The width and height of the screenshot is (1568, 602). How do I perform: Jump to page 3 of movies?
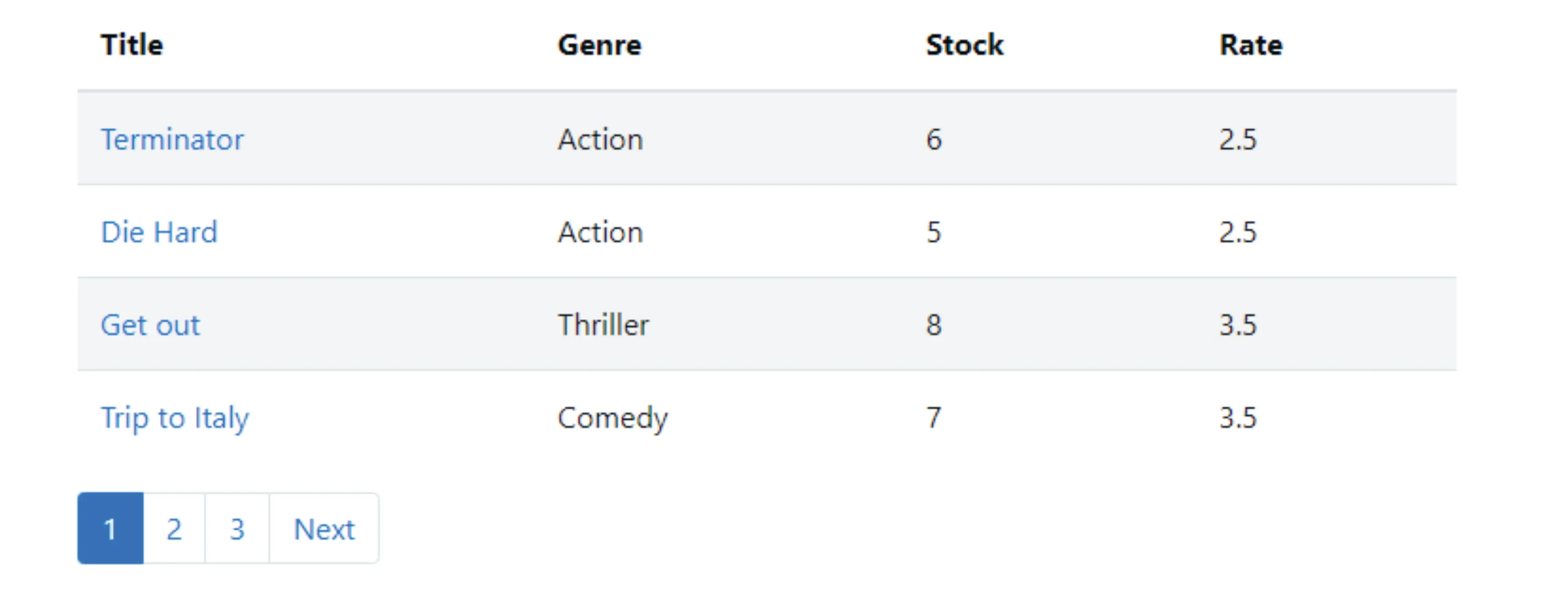click(237, 528)
